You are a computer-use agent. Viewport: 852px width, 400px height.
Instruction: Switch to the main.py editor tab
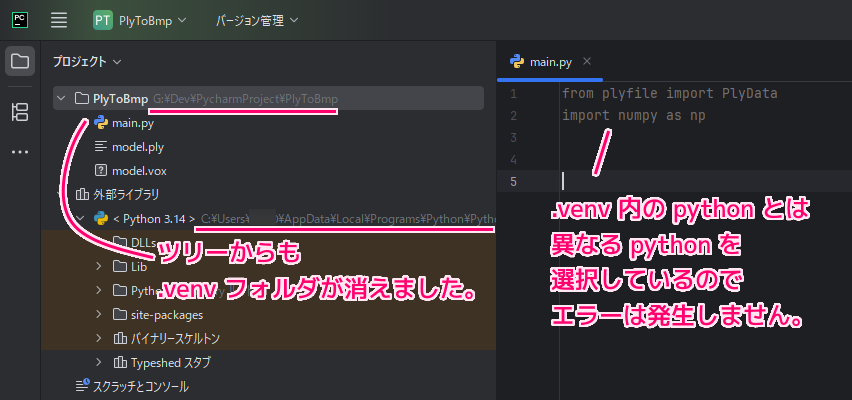coord(550,62)
